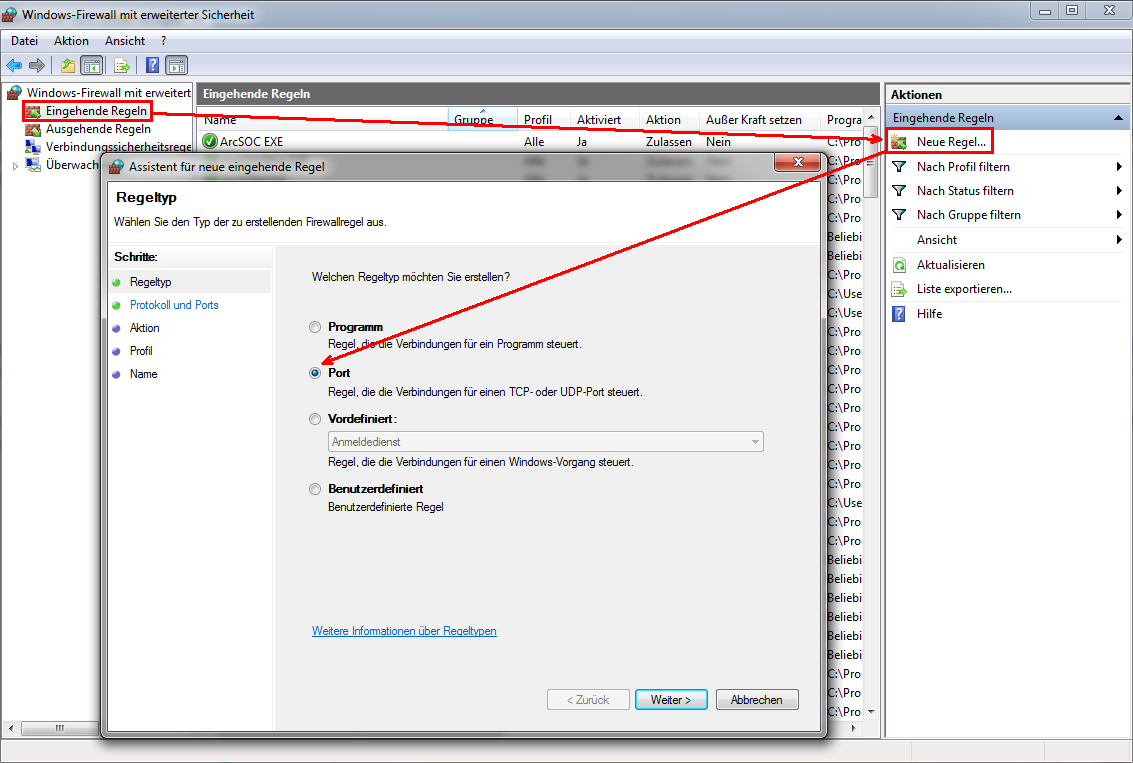
Task: Open Weitere Informationen über Regeltypen link
Action: tap(404, 630)
